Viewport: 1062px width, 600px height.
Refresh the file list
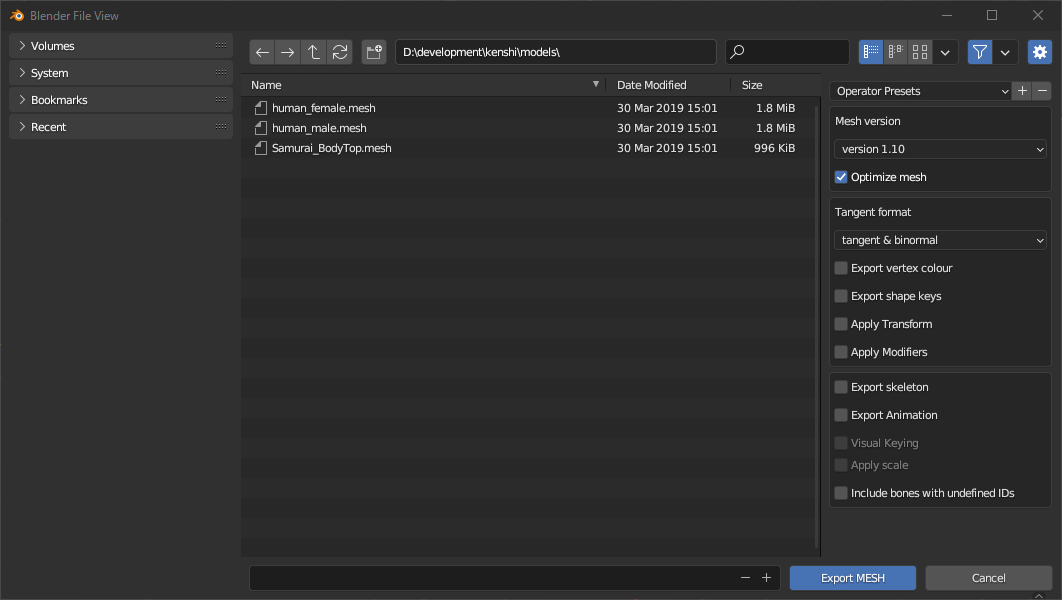point(339,52)
